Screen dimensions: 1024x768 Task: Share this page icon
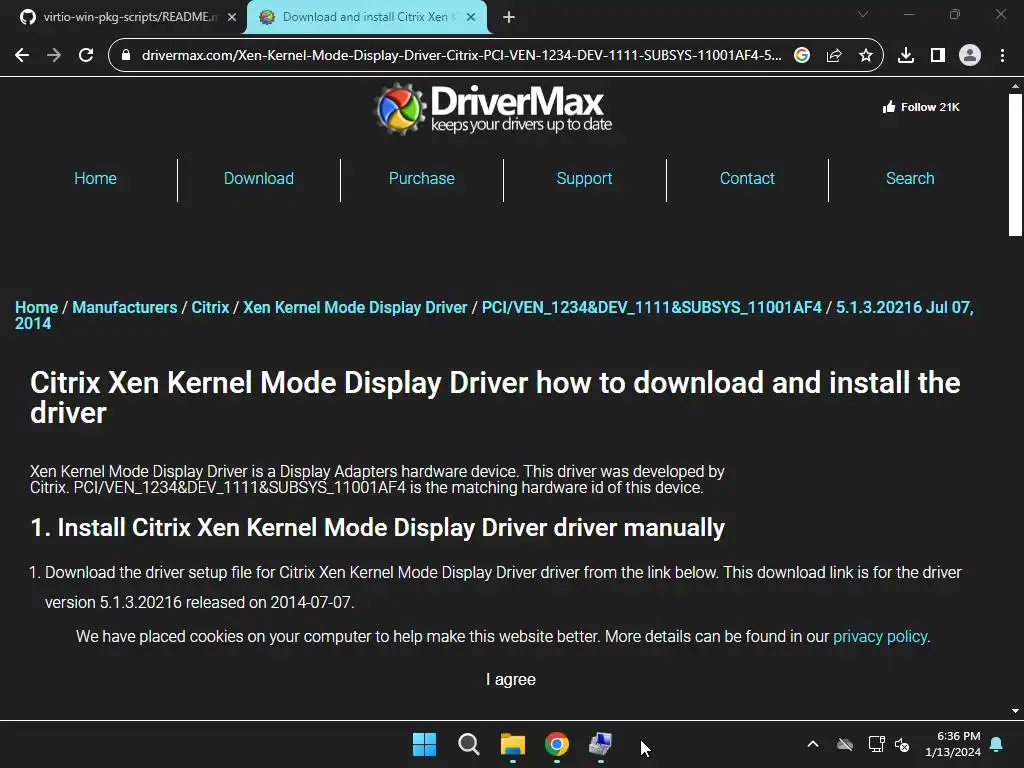[834, 56]
